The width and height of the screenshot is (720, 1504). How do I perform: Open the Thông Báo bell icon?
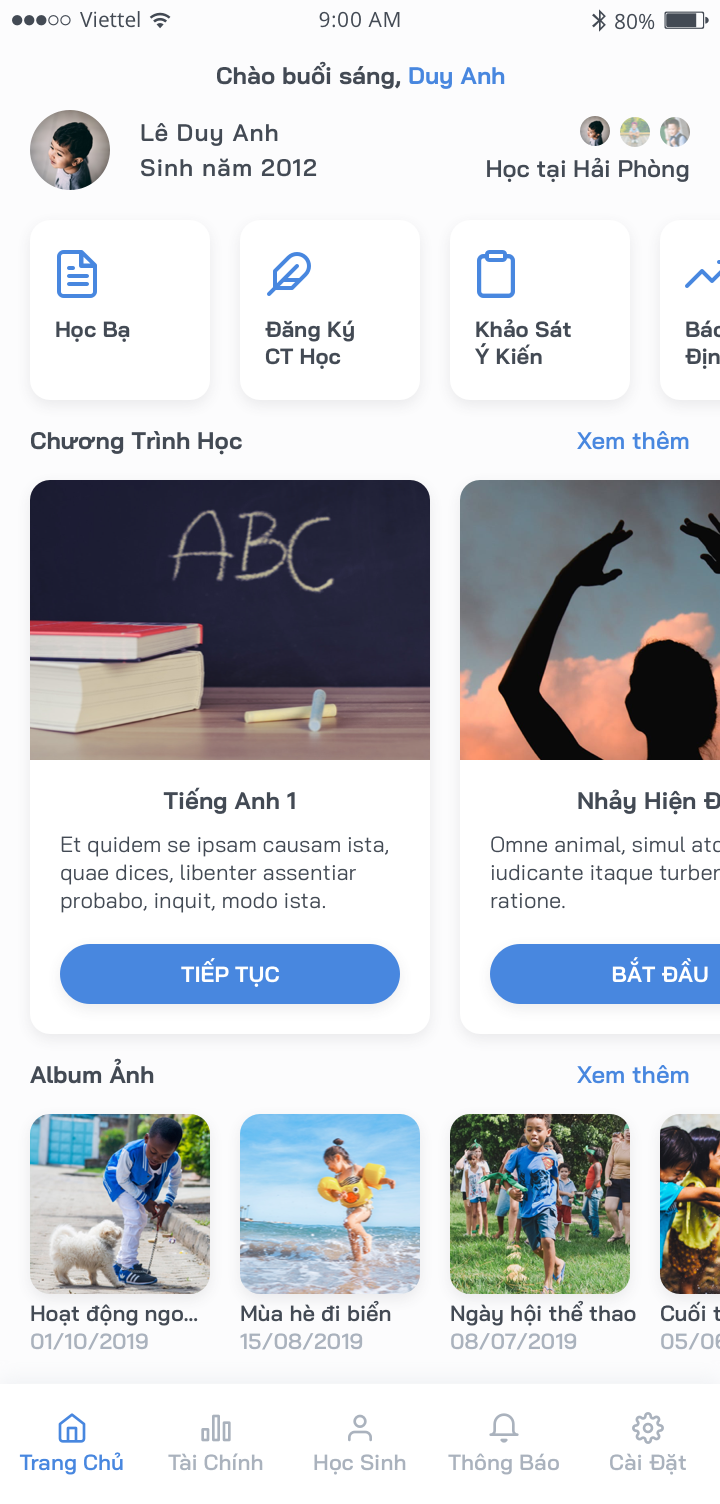(504, 1427)
